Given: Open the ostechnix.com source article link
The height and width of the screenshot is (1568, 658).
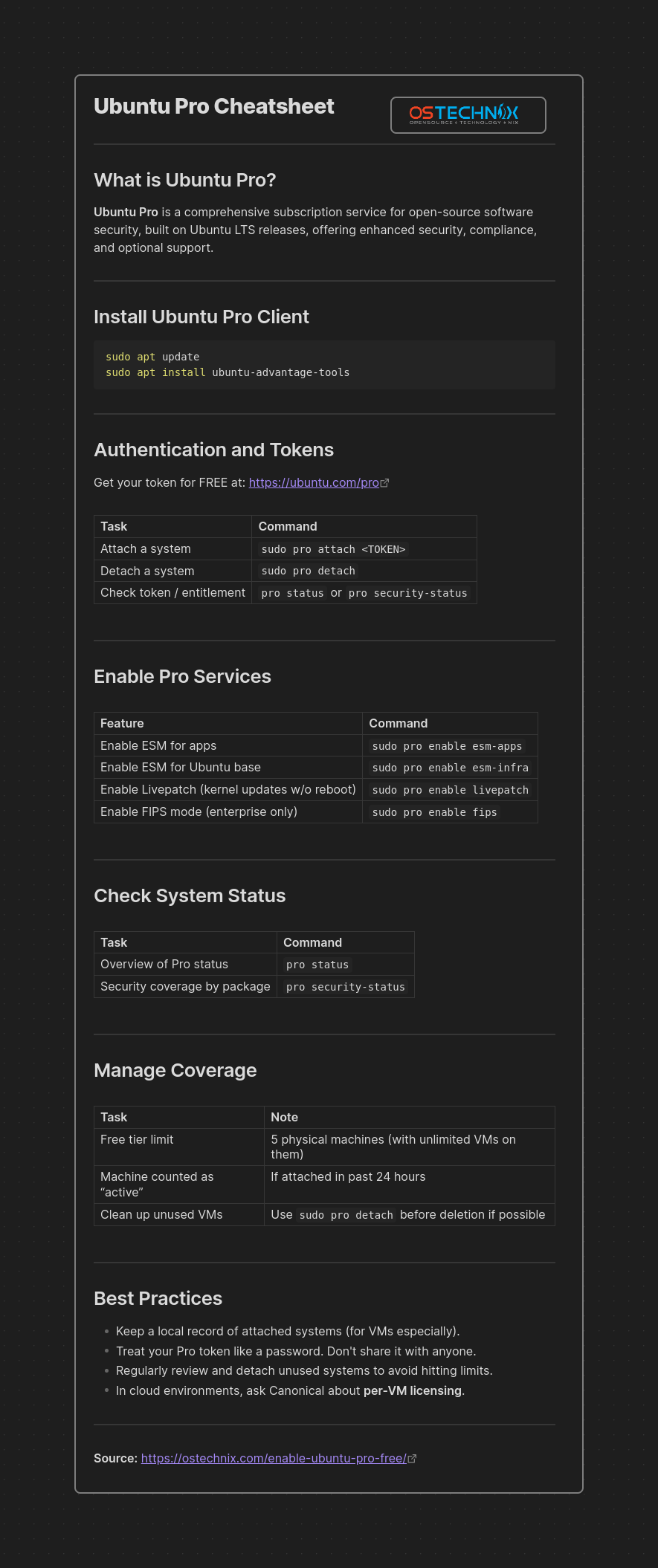Looking at the screenshot, I should [274, 1458].
